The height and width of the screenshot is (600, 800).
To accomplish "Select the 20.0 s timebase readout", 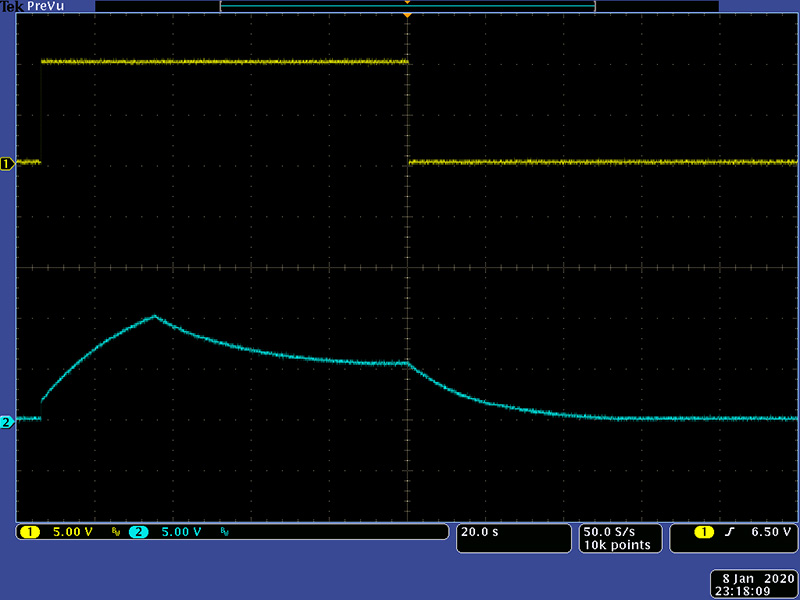I will 480,532.
